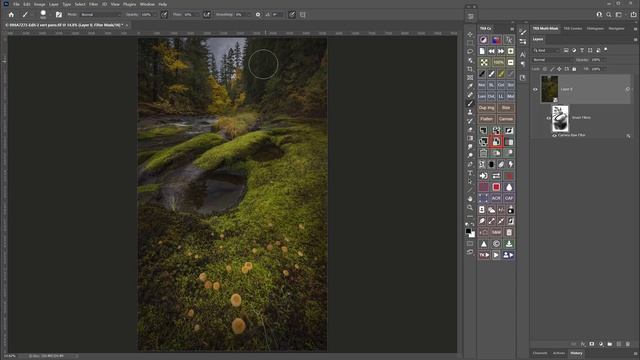Click the TK new document icon

[x=482, y=51]
